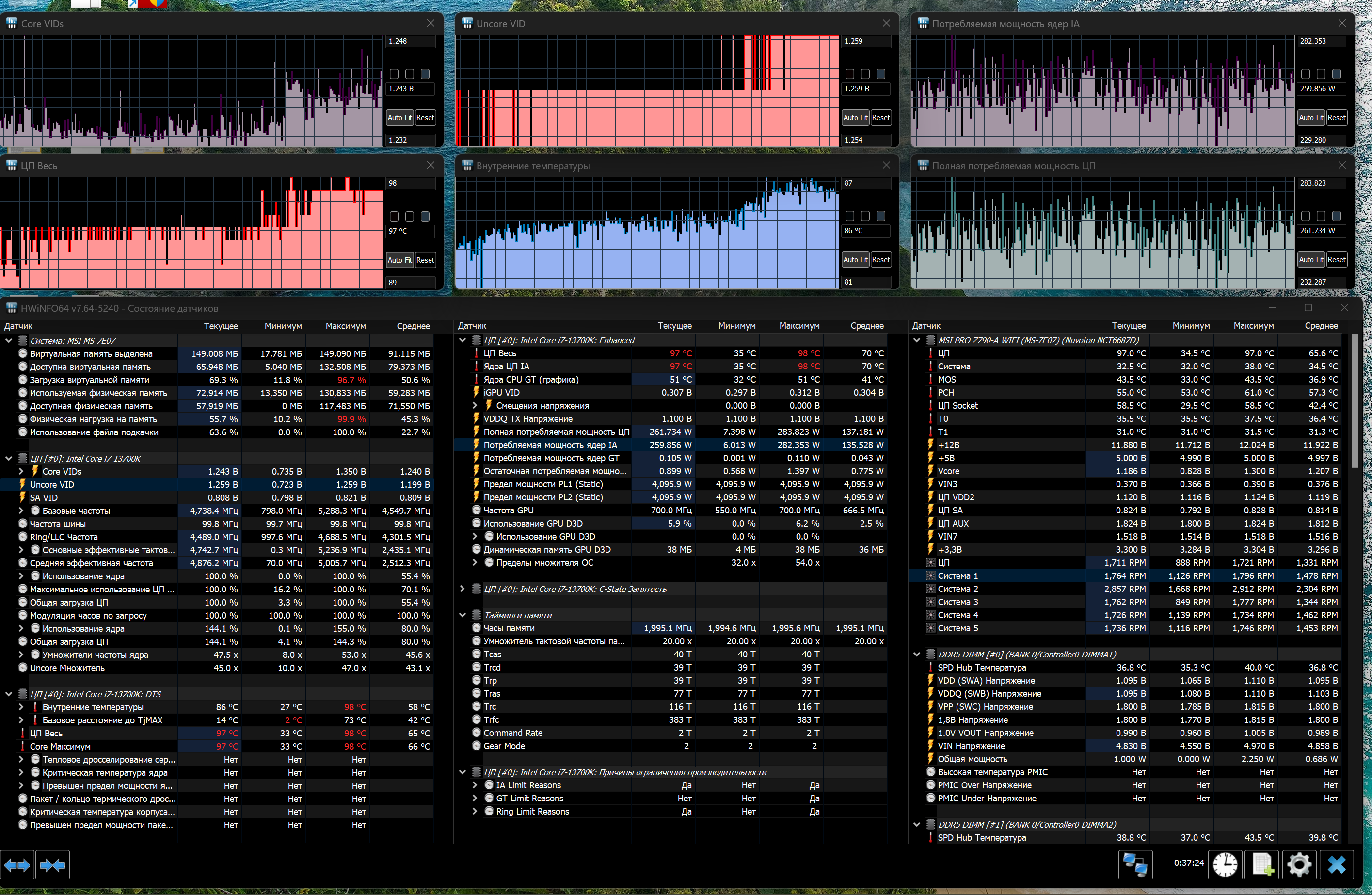
Task: Click the clock reset-timer icon
Action: [x=1225, y=864]
